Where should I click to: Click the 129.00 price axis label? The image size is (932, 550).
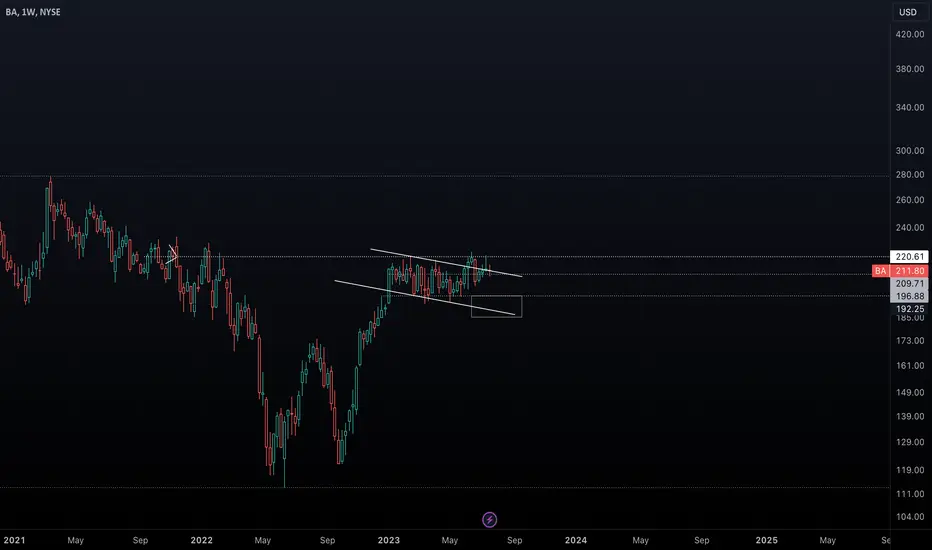coord(910,442)
